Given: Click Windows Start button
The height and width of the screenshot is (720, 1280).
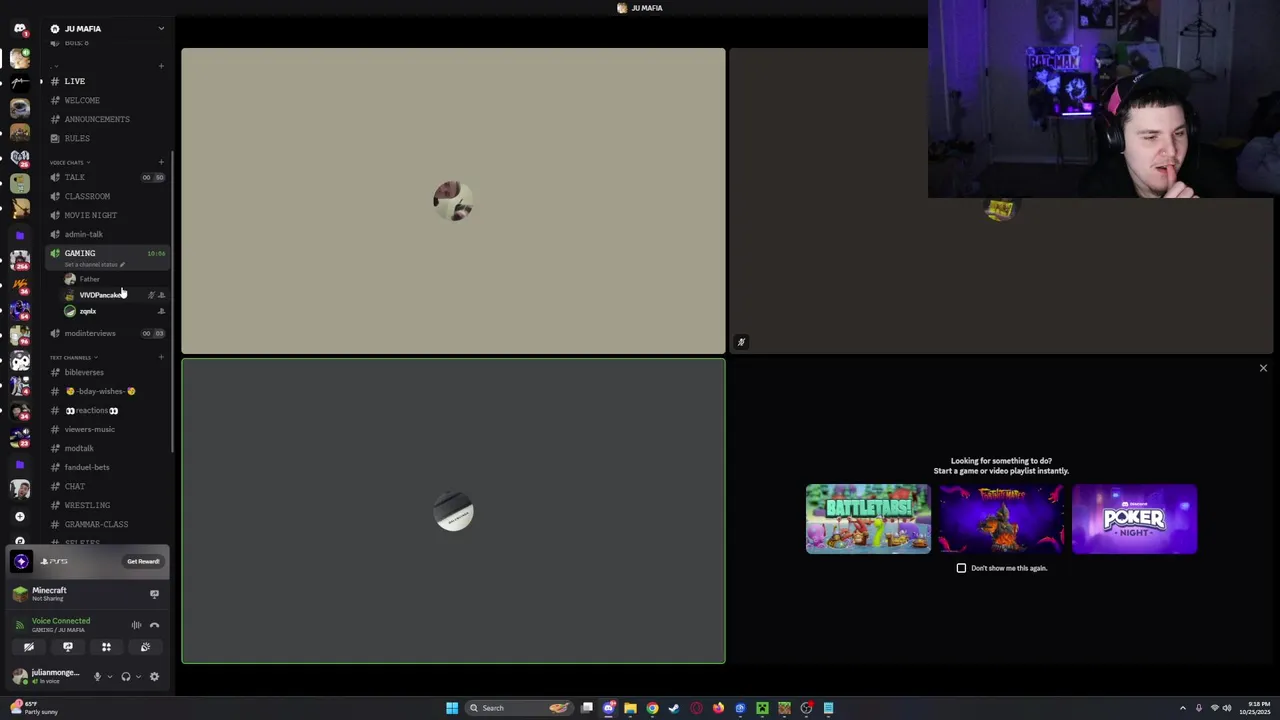Looking at the screenshot, I should click(x=452, y=708).
